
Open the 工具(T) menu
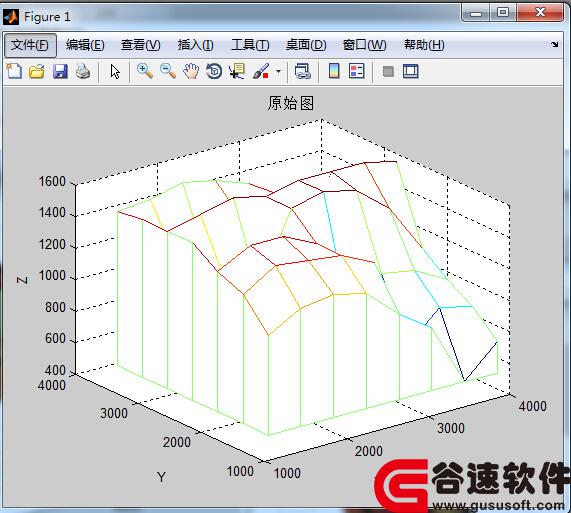(251, 45)
